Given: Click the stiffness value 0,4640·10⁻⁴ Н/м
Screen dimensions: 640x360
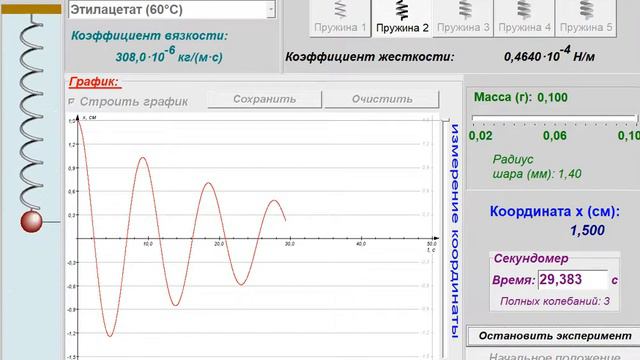Looking at the screenshot, I should [x=549, y=56].
